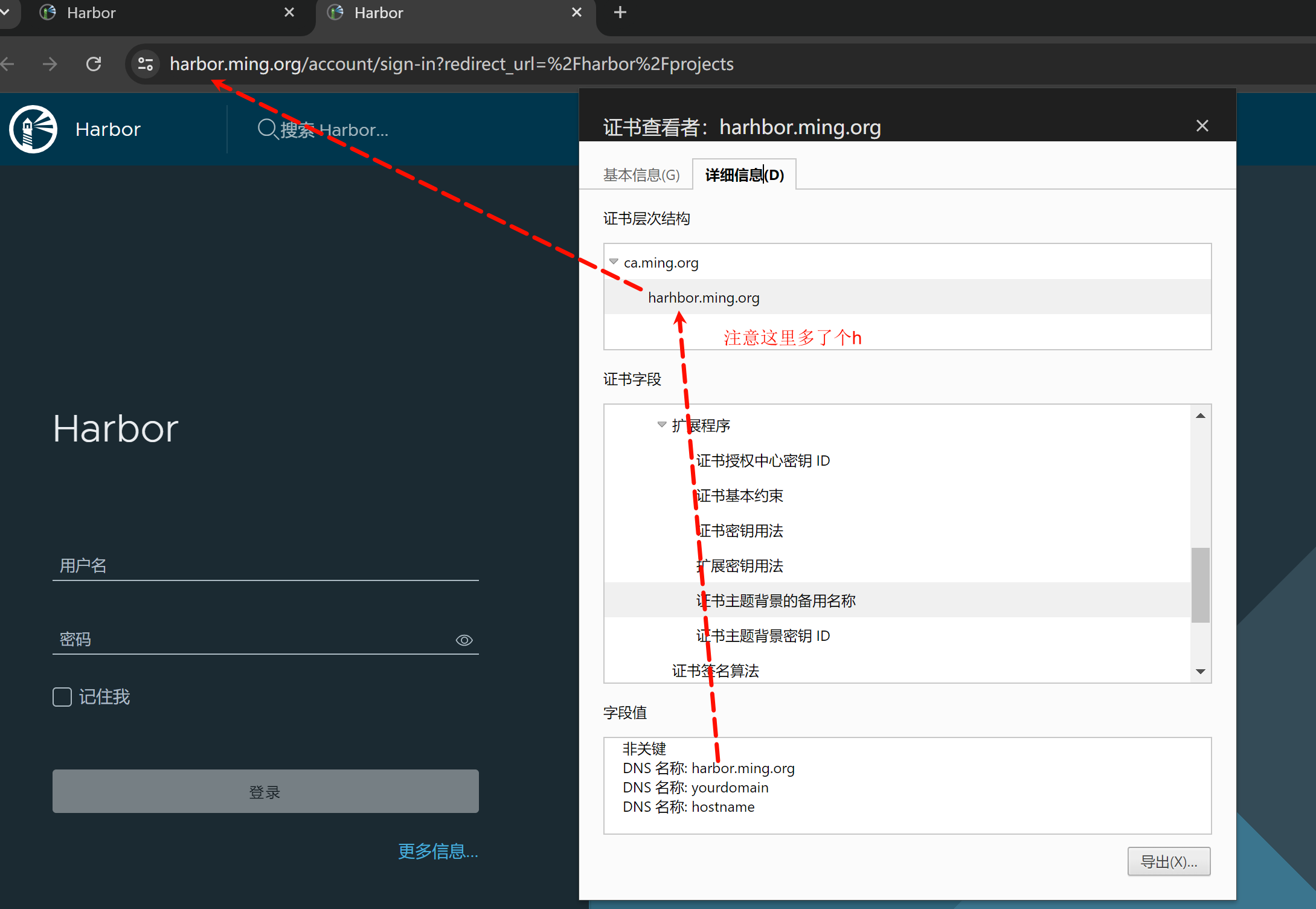
Task: Click the certificate fields scrollbar thumb
Action: (1200, 584)
